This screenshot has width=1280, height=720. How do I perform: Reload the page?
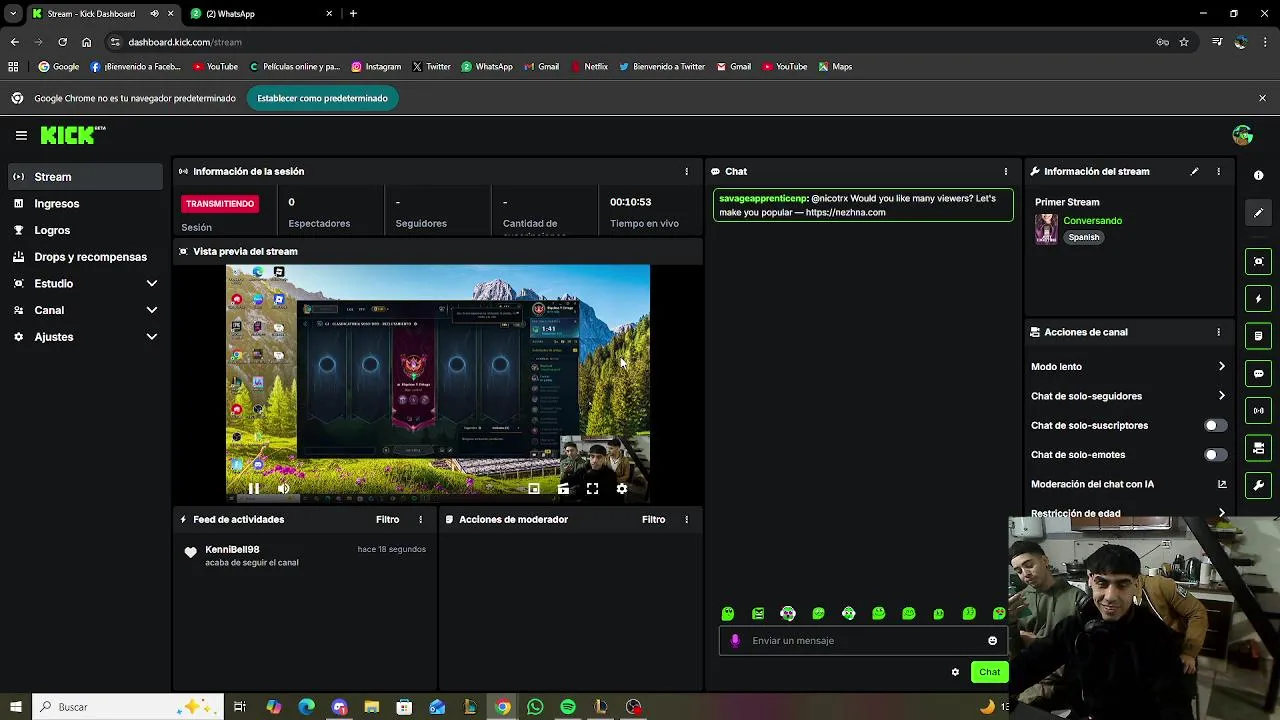pos(62,42)
